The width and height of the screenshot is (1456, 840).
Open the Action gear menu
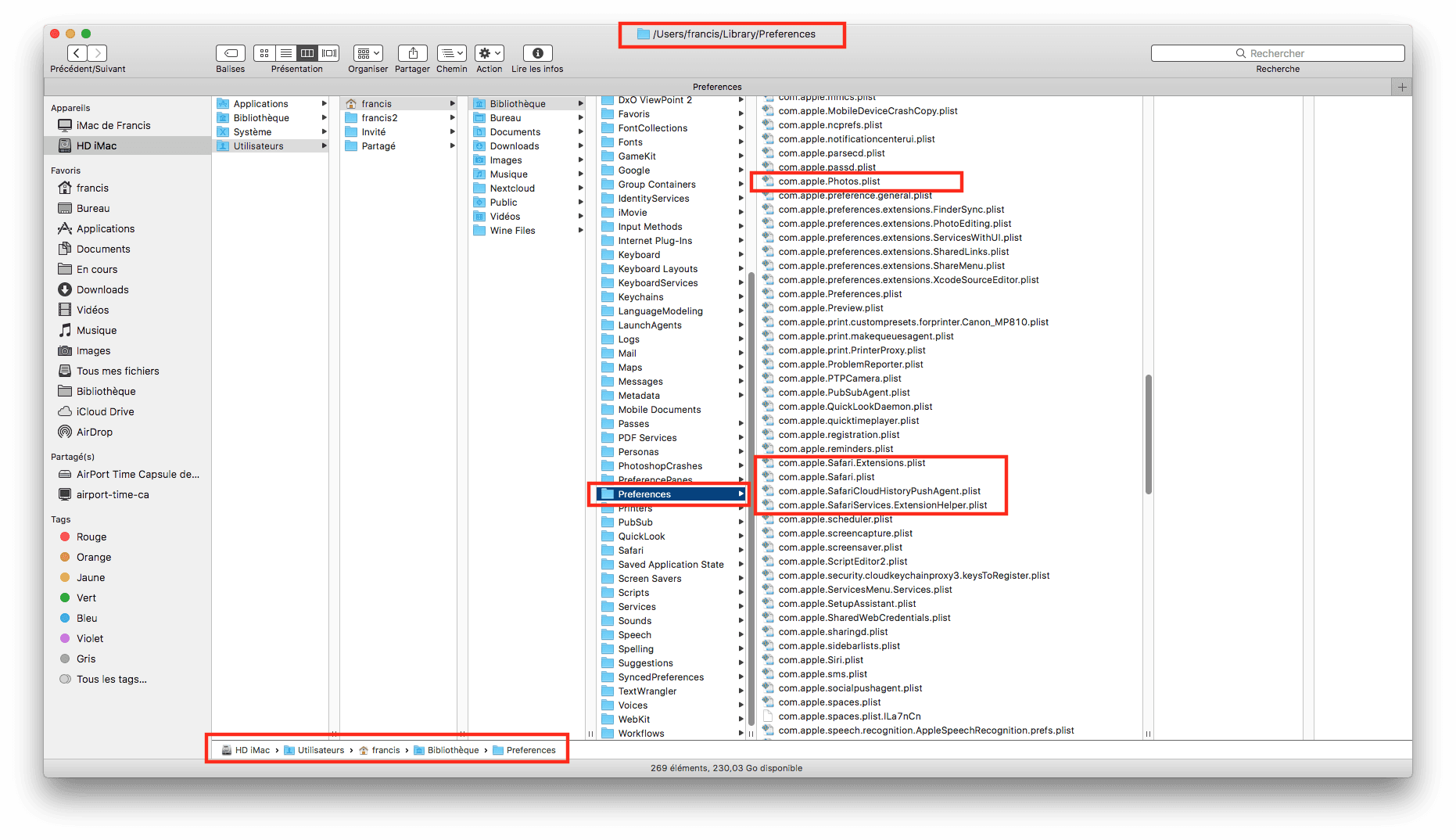[x=490, y=53]
